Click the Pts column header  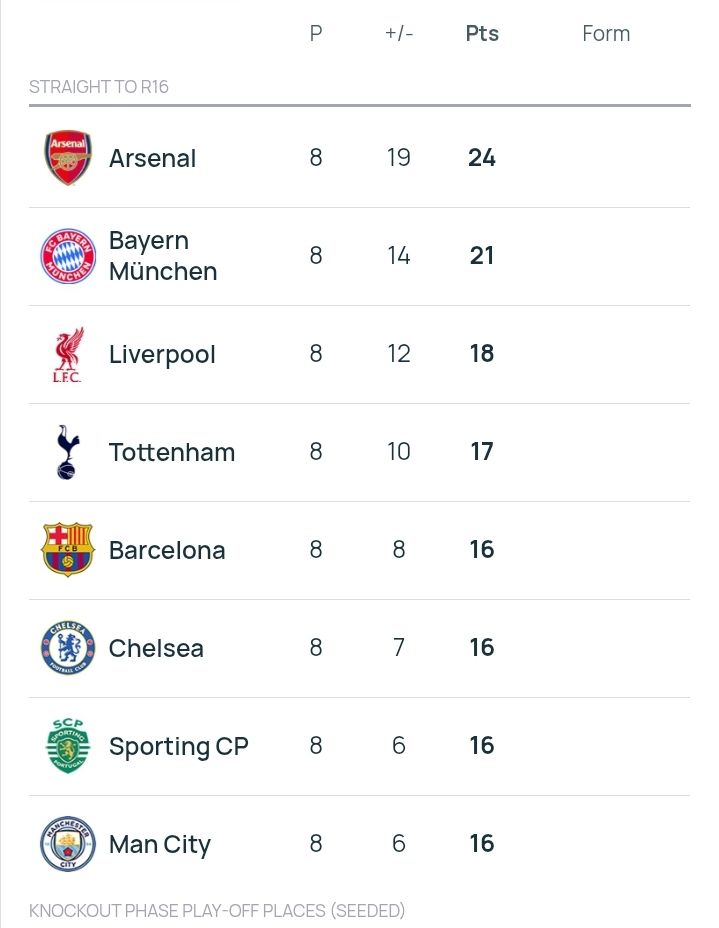pos(482,33)
